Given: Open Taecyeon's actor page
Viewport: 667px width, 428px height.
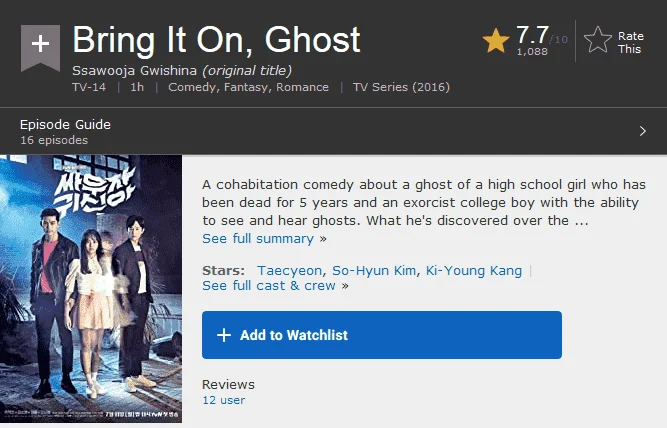Looking at the screenshot, I should coord(289,271).
